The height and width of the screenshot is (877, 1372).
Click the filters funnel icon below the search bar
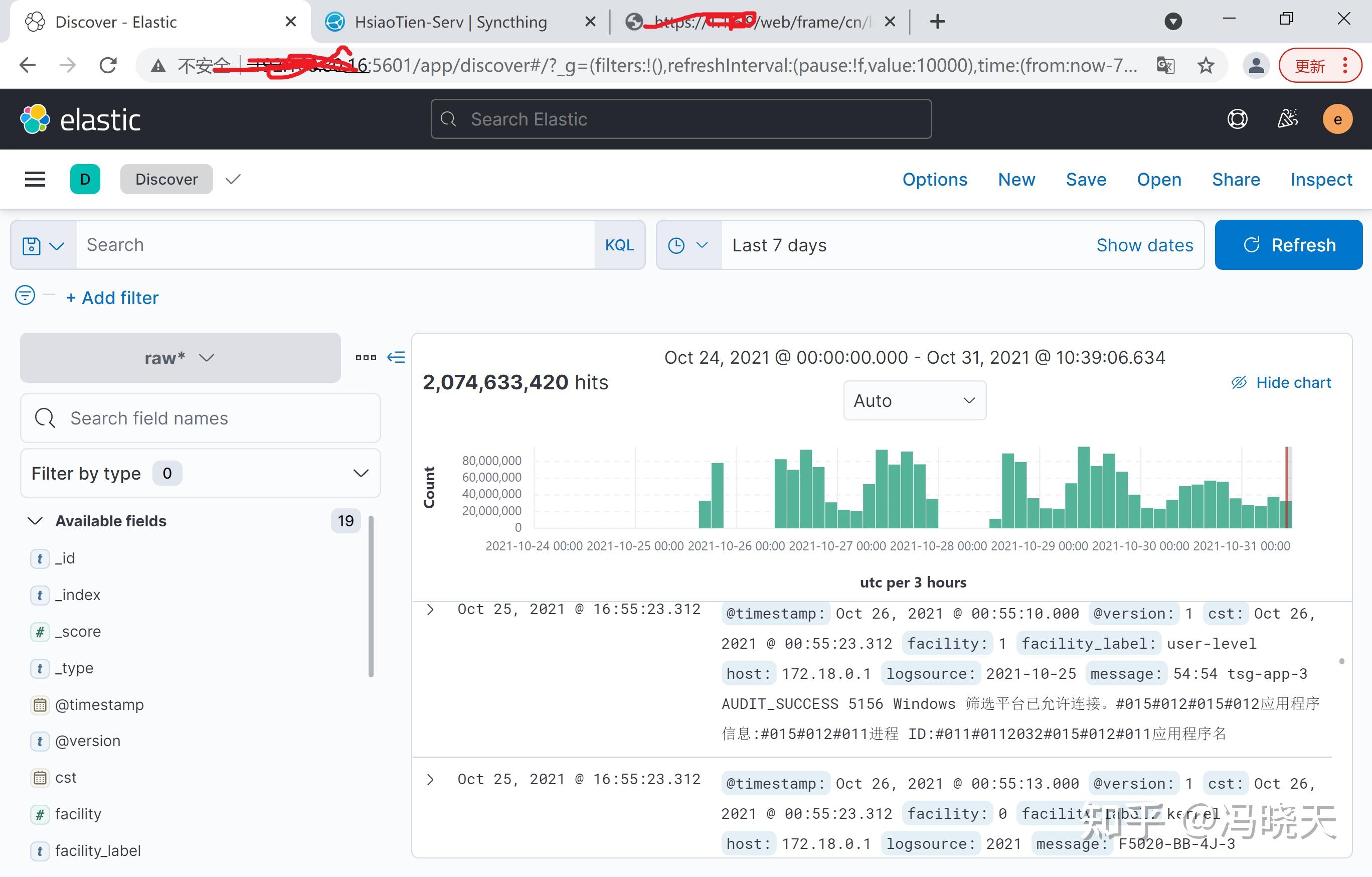[x=25, y=296]
